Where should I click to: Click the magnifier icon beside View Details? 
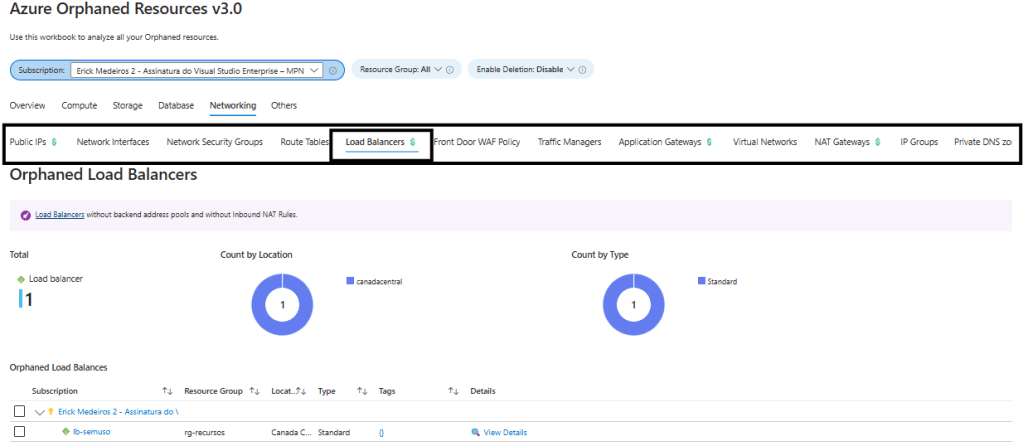[x=476, y=433]
